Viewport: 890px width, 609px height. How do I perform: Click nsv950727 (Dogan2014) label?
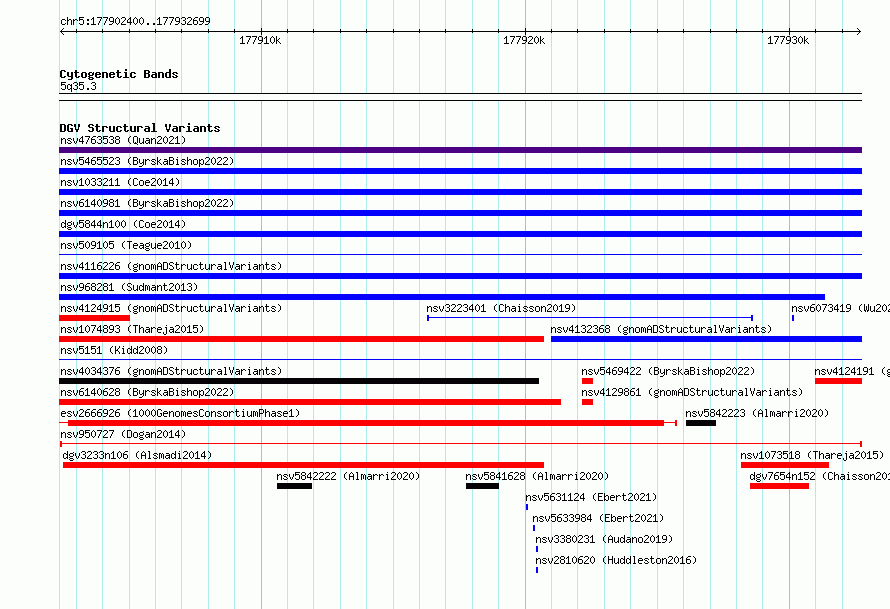(123, 434)
